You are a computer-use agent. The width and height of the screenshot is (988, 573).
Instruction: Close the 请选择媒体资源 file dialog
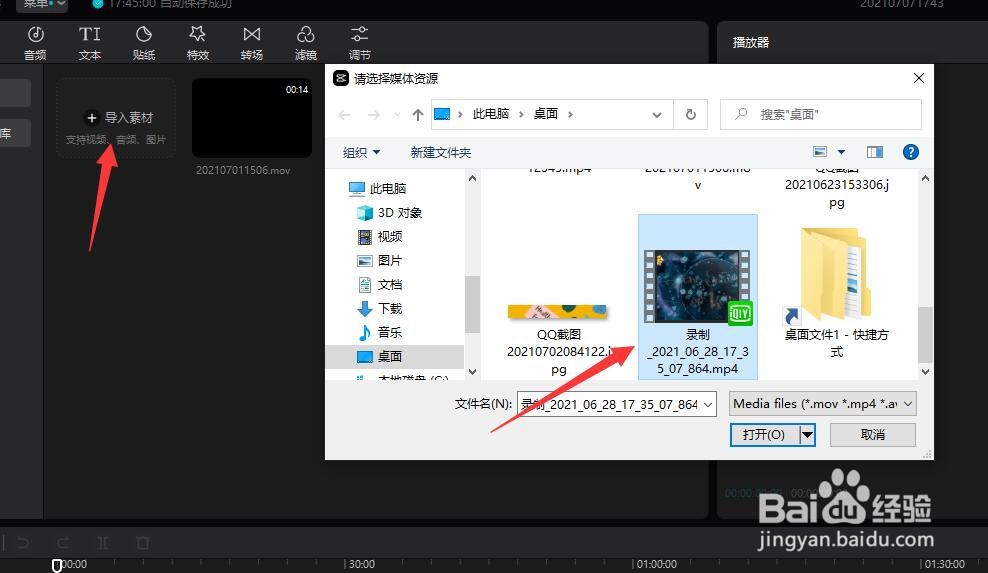tap(919, 78)
